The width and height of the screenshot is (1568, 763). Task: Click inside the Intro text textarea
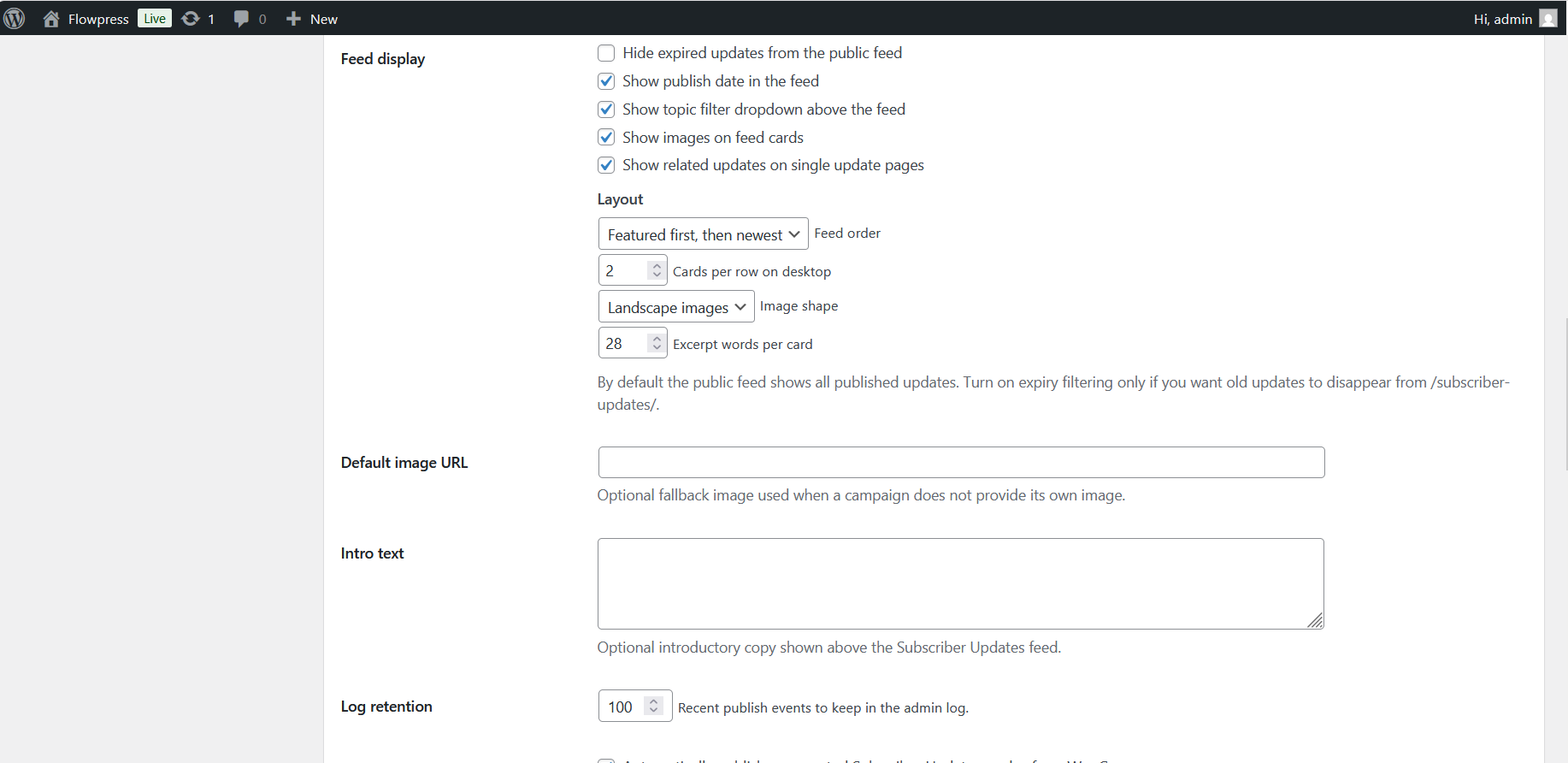961,584
